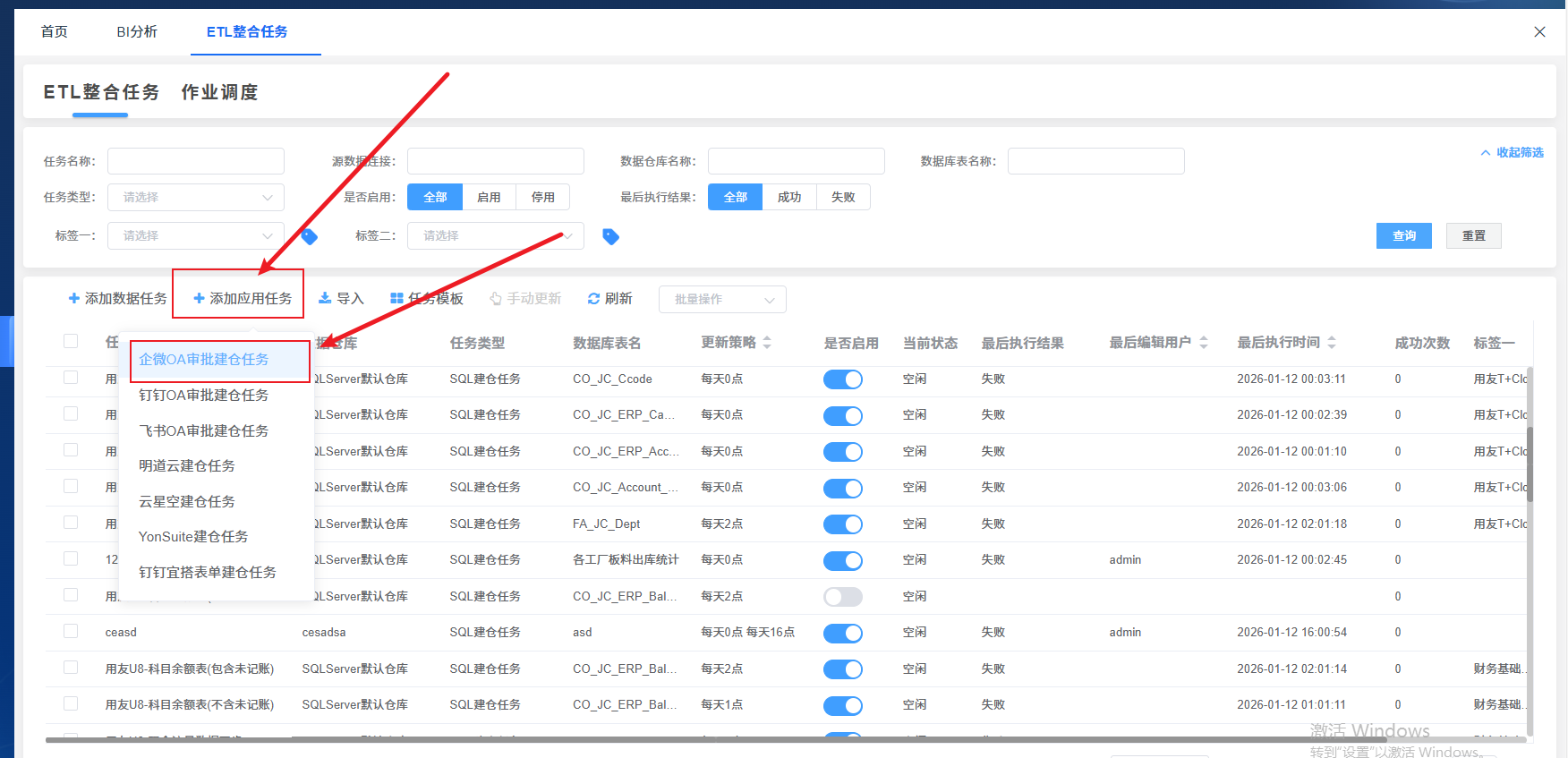This screenshot has width=1568, height=758.
Task: Click the tag icon beside 标签二
Action: point(610,236)
